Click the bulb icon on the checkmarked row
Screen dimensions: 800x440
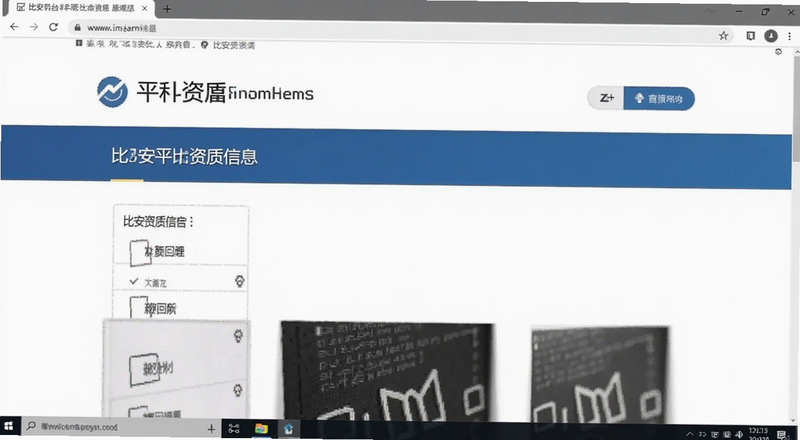[x=239, y=281]
